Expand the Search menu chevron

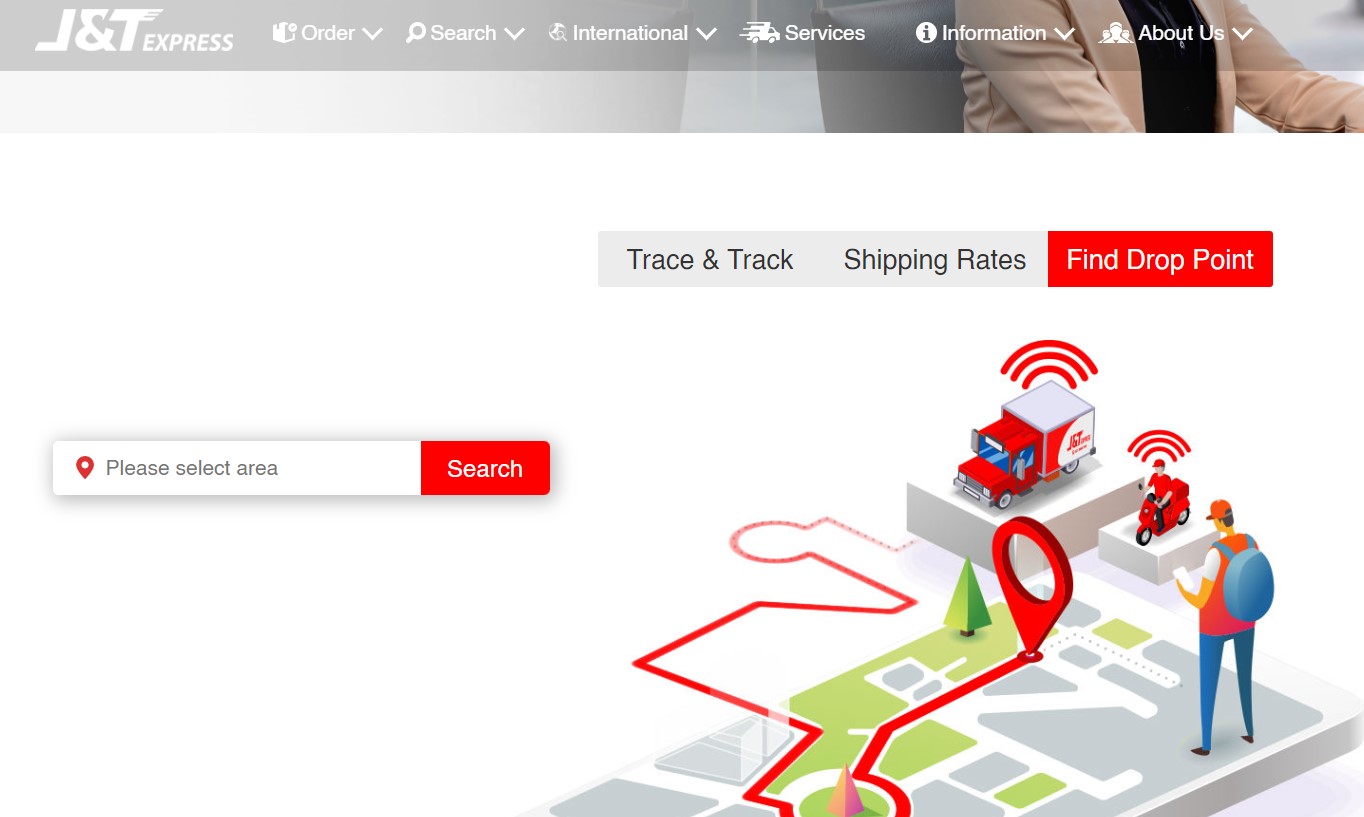[514, 34]
